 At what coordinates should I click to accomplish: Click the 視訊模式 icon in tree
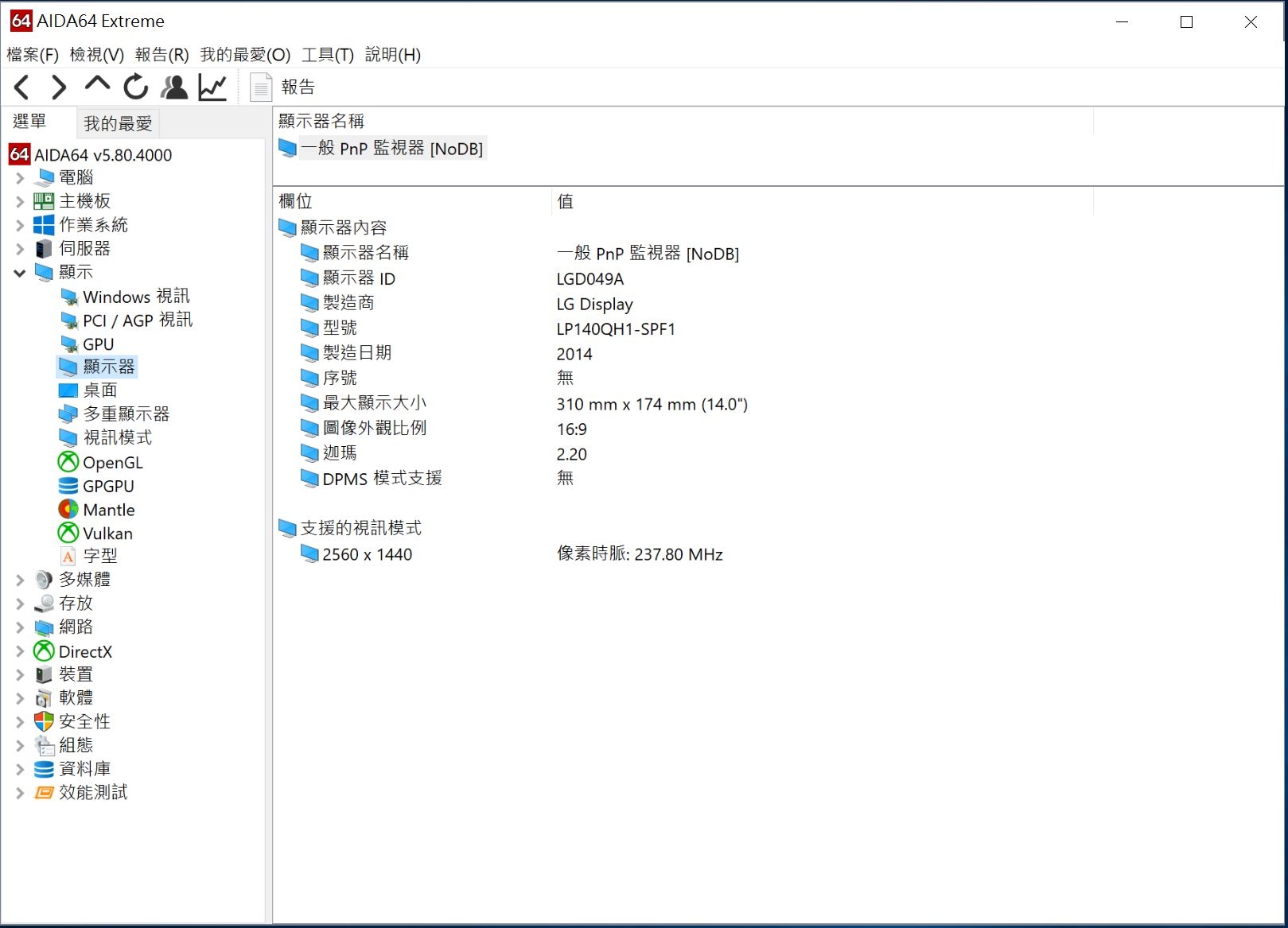(x=68, y=438)
